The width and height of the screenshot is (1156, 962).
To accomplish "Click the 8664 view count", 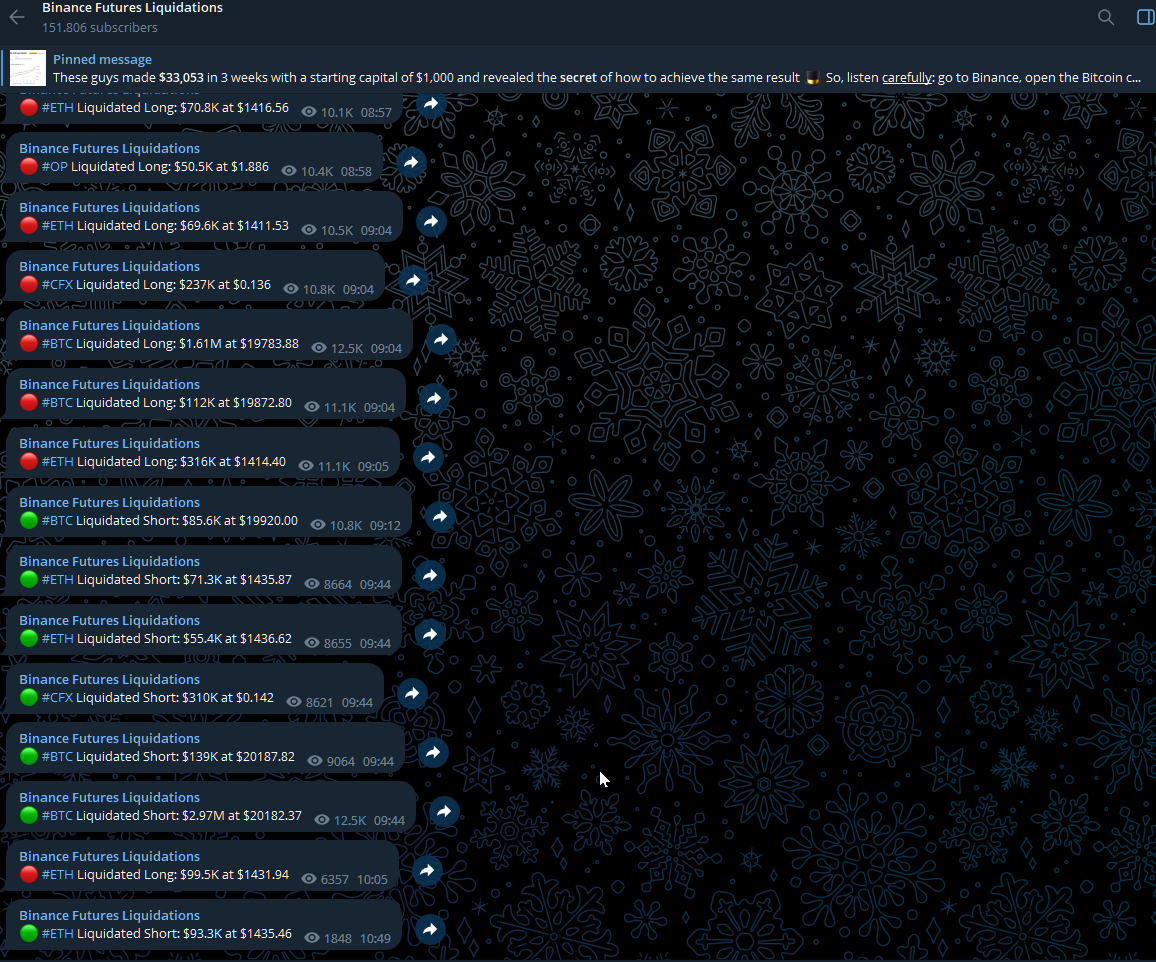I will coord(338,585).
